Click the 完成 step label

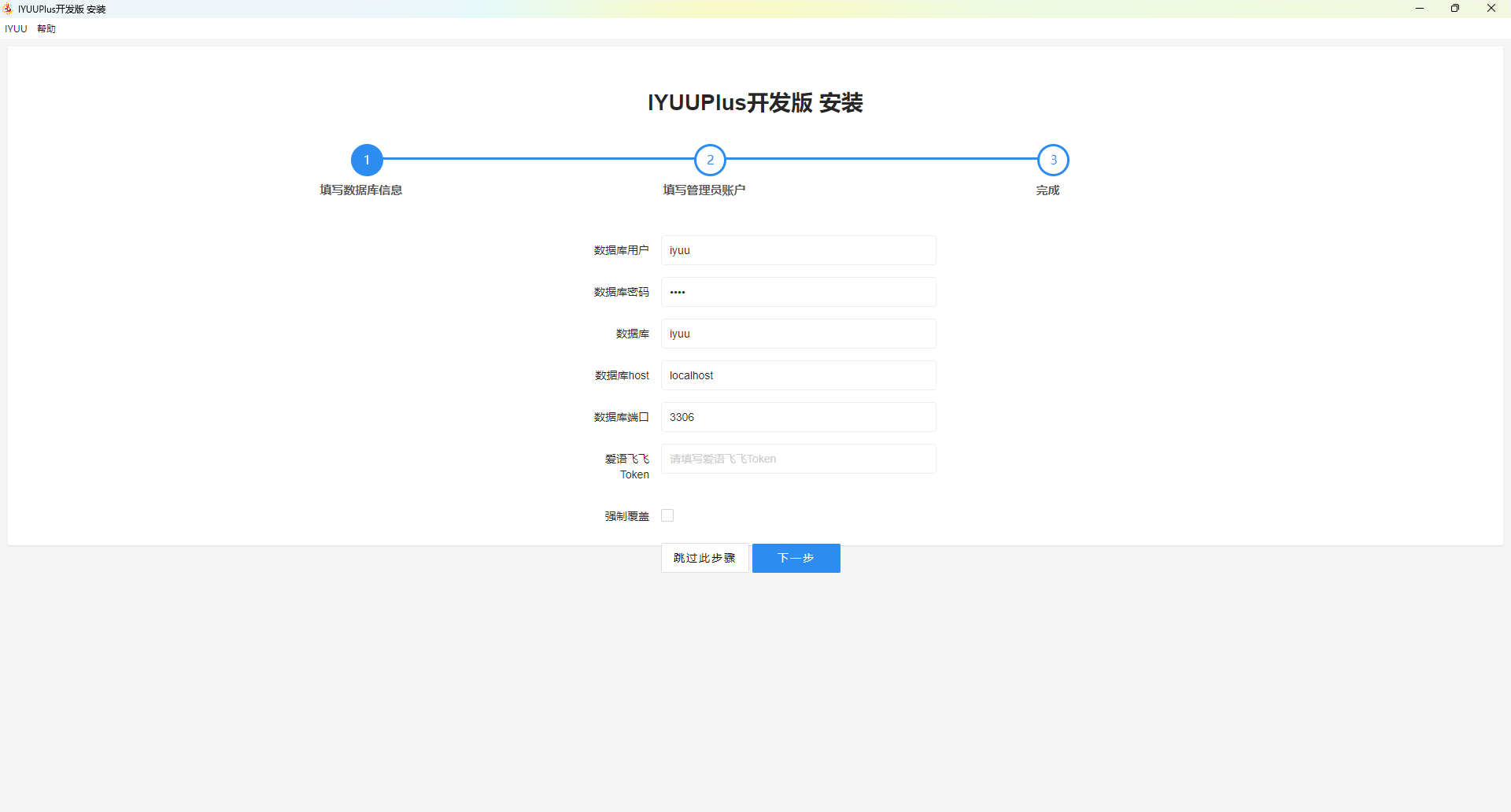(x=1047, y=190)
